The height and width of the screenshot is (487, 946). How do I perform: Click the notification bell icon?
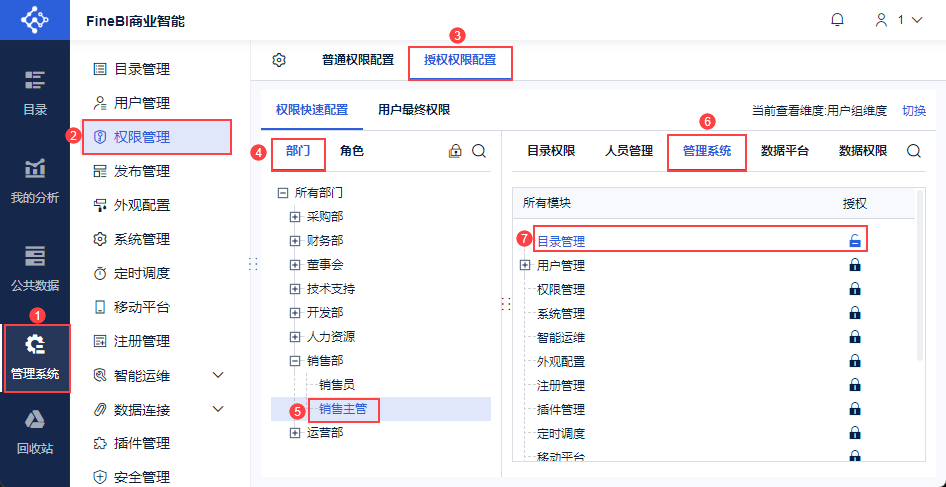click(838, 20)
